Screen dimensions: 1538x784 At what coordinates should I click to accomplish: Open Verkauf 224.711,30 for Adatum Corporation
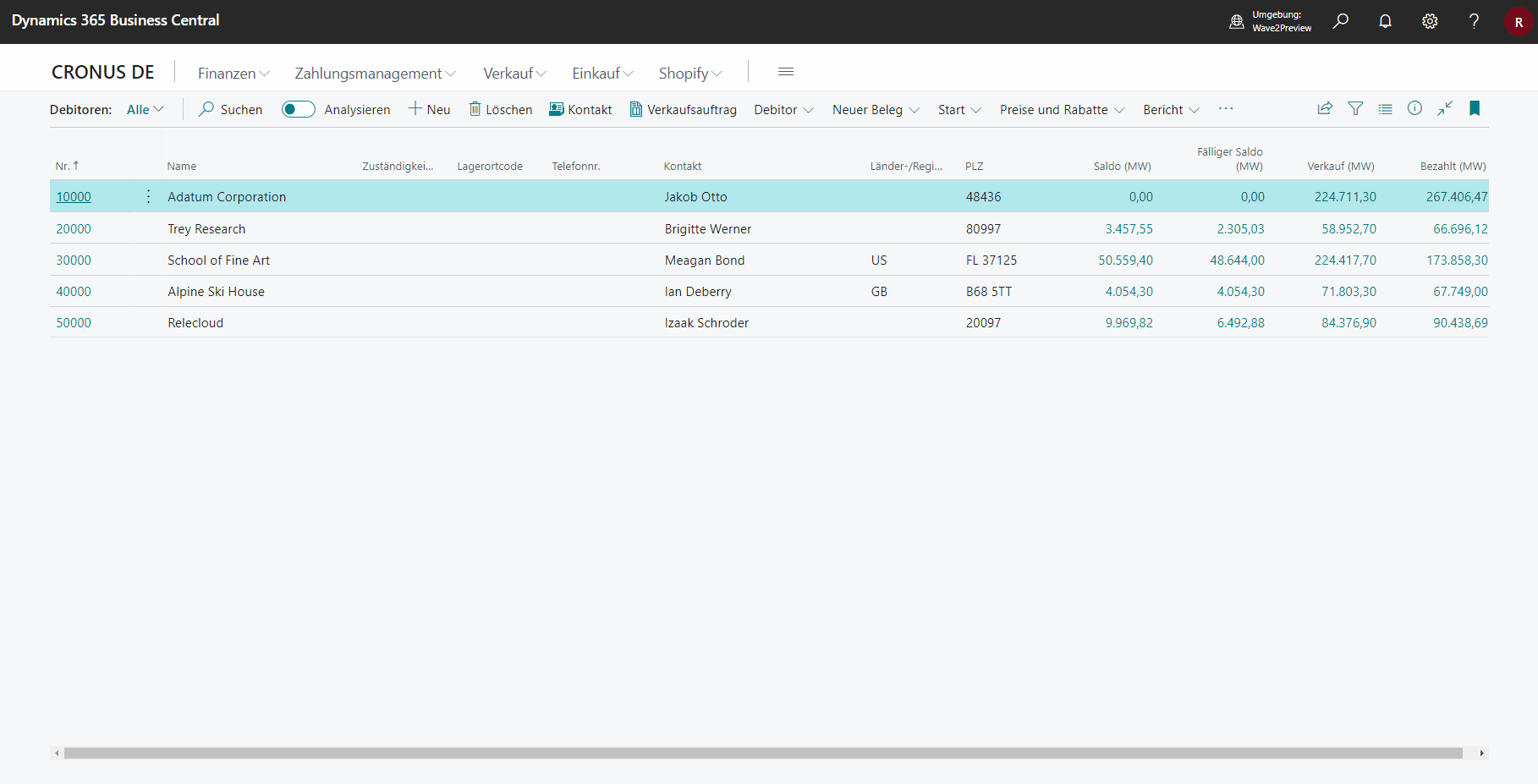pos(1345,196)
